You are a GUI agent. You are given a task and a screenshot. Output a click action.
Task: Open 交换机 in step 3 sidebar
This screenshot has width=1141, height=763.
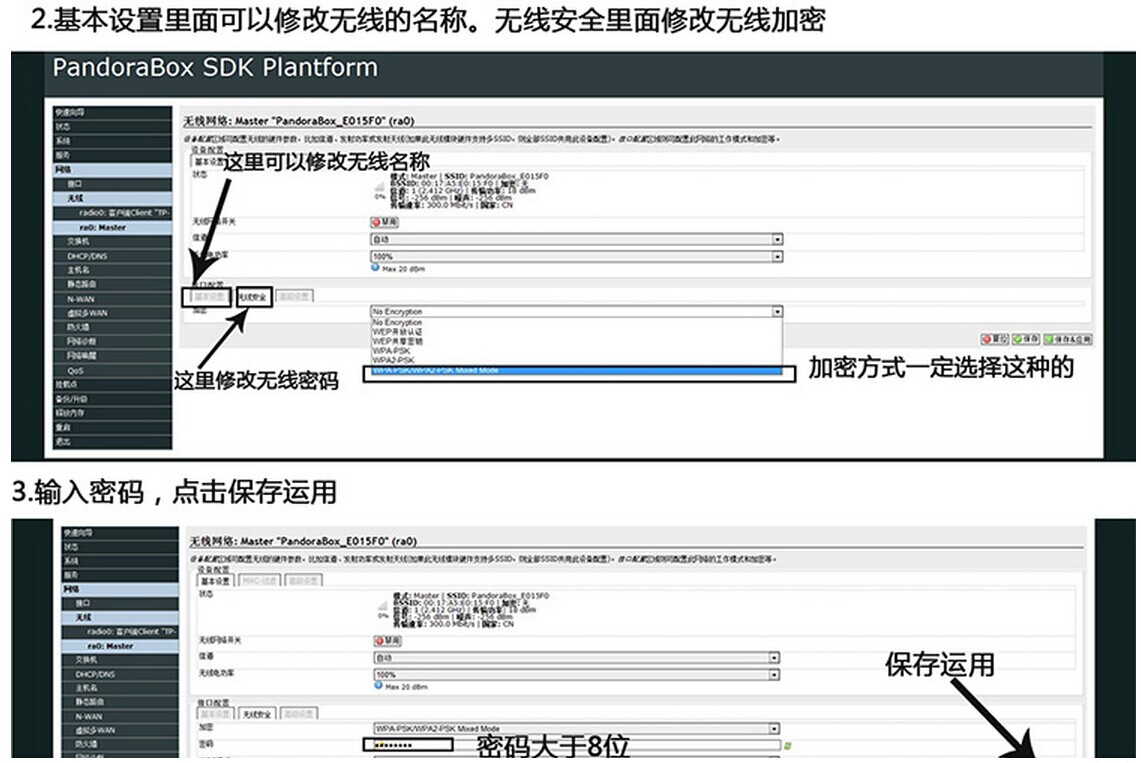120,660
